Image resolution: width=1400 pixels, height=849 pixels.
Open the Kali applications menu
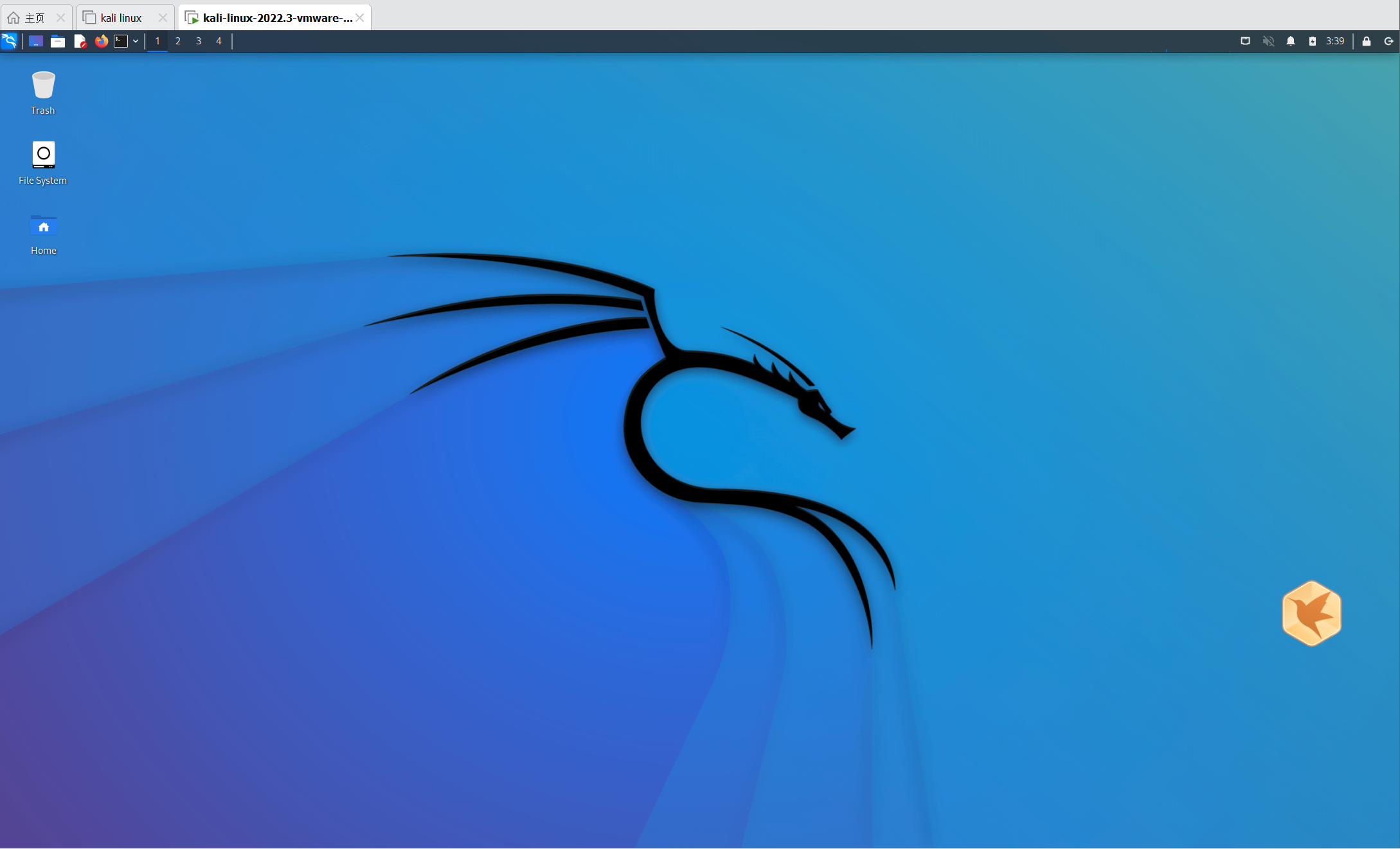click(9, 41)
